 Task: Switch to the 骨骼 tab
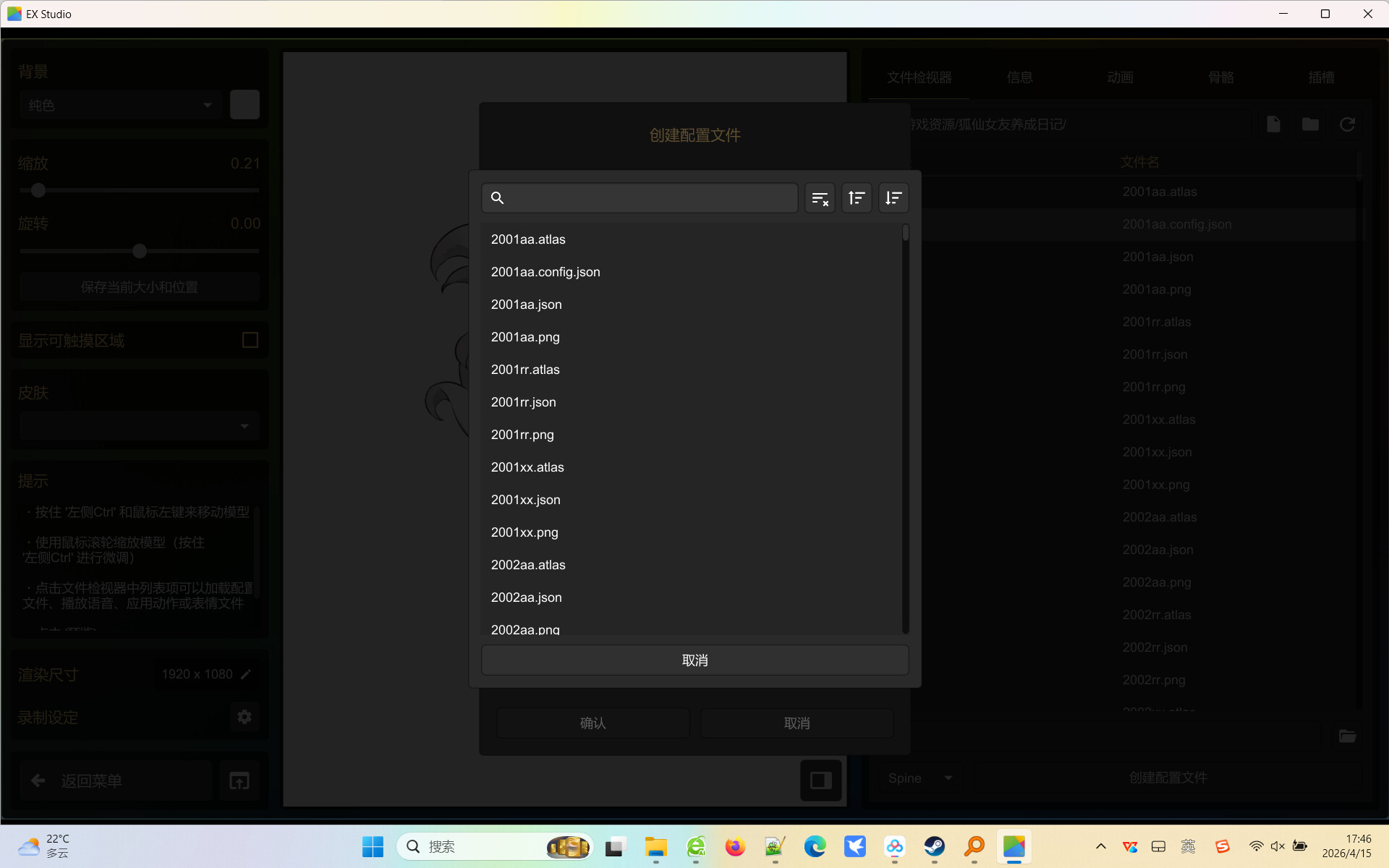click(x=1220, y=77)
